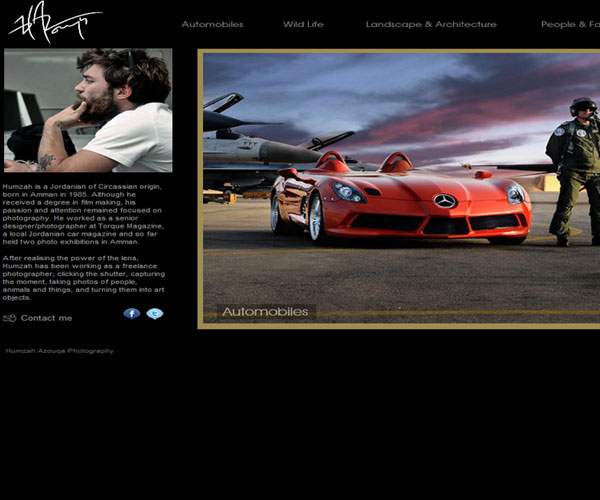Open Landscape & Architecture menu item
Screen dimensions: 600x500
[431, 24]
